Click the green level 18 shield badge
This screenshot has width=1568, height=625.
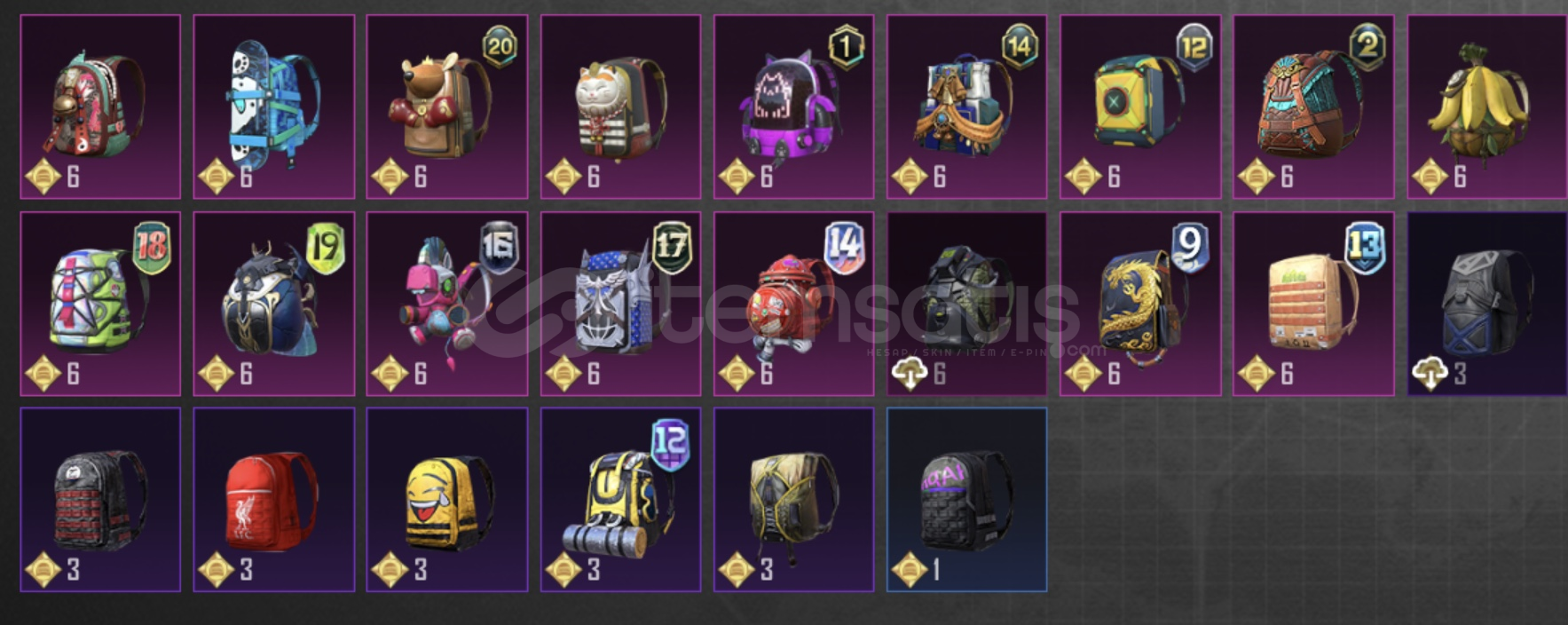[152, 247]
